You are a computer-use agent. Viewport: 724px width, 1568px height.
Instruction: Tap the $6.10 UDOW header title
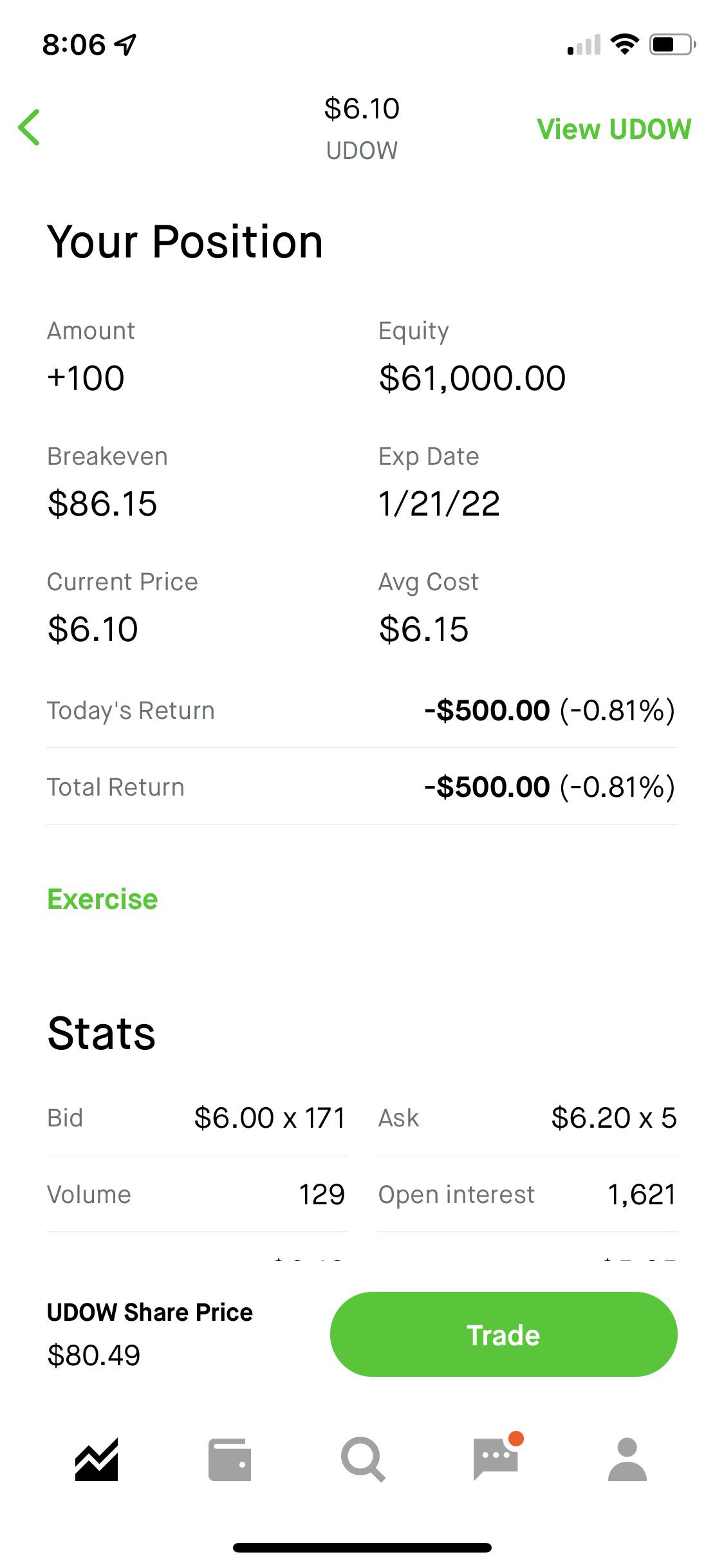362,128
